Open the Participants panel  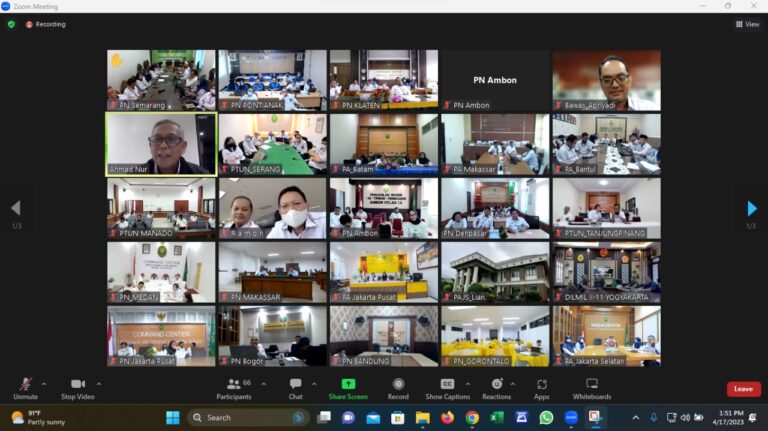tap(233, 384)
